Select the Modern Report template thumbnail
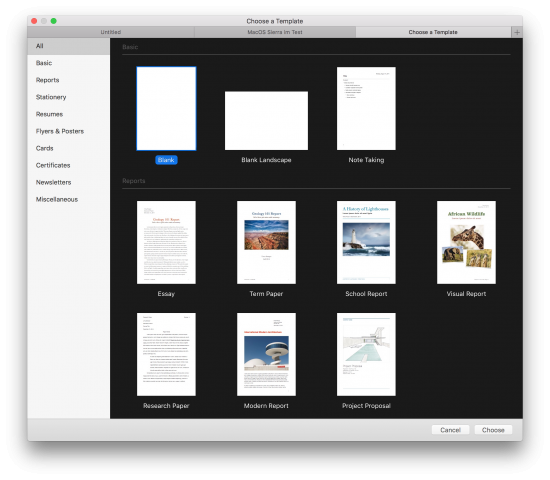 click(266, 354)
